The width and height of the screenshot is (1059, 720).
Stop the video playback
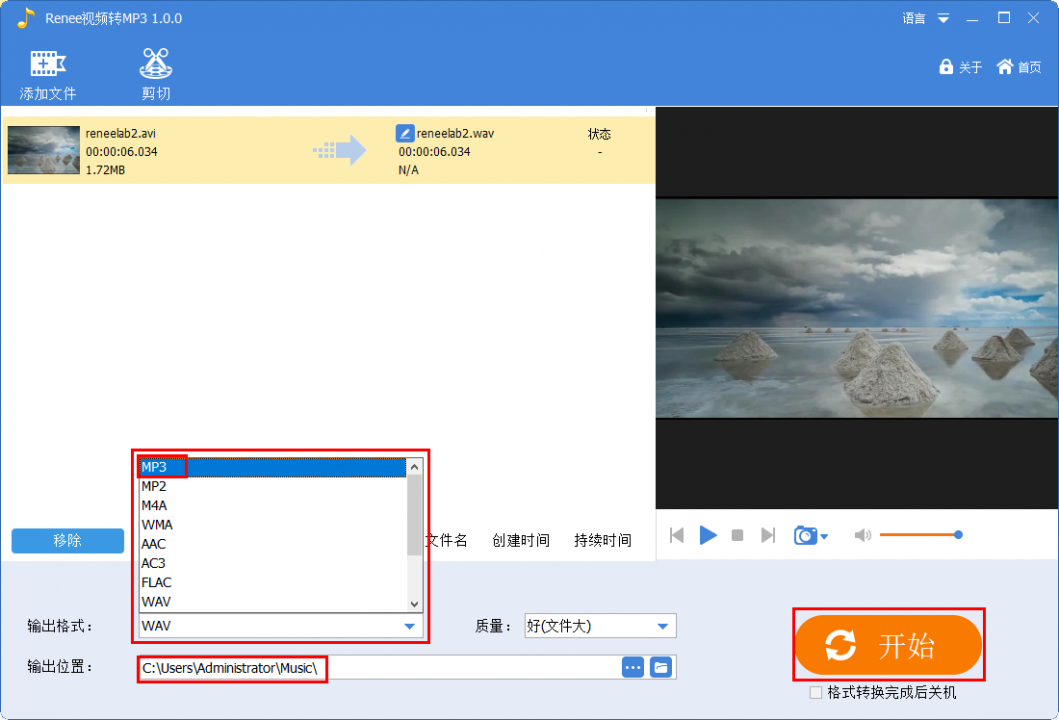click(x=738, y=536)
